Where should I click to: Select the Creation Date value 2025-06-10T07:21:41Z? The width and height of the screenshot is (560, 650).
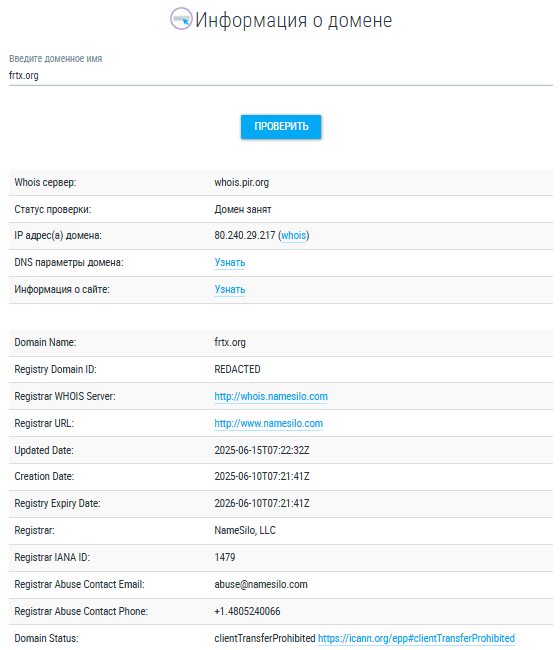tap(262, 476)
